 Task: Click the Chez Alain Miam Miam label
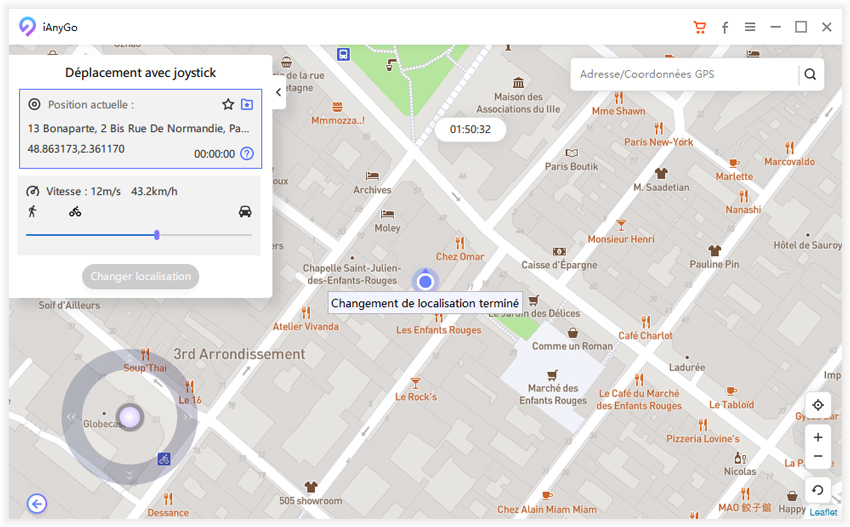click(x=547, y=509)
